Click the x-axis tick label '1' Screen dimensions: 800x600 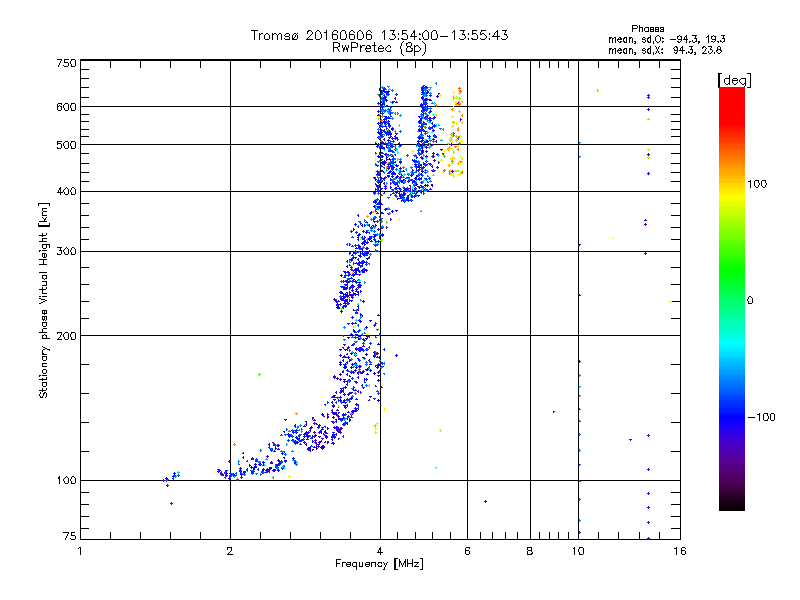[x=80, y=551]
